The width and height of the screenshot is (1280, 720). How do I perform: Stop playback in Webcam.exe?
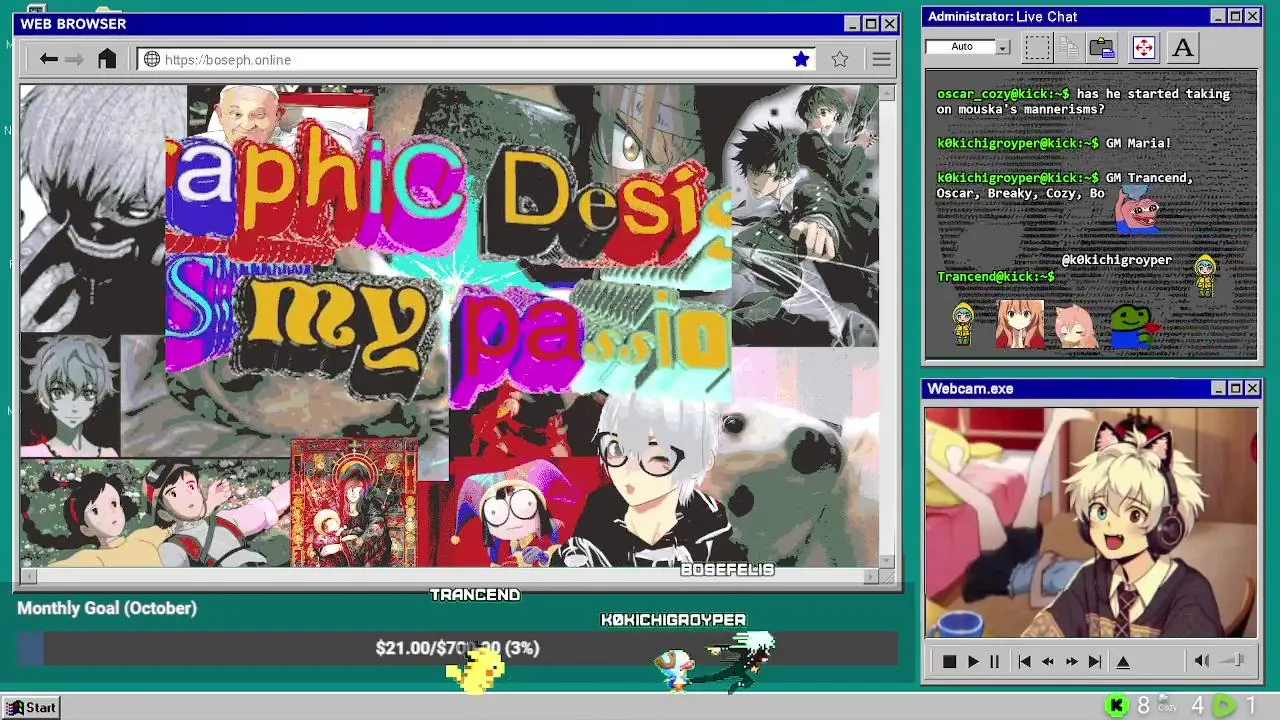(949, 661)
